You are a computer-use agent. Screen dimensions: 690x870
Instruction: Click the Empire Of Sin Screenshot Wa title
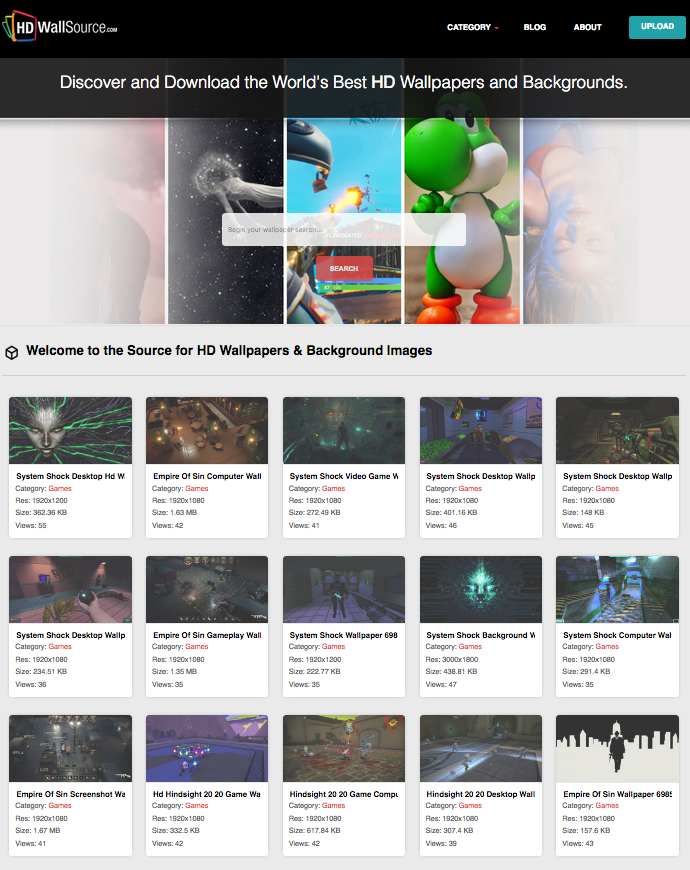(70, 794)
